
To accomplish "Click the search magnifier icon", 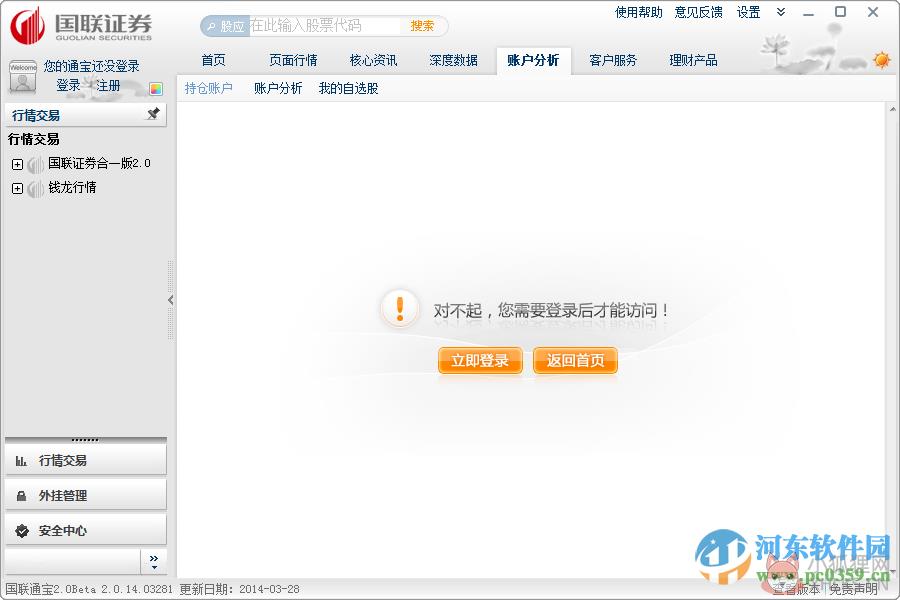I will (x=211, y=26).
